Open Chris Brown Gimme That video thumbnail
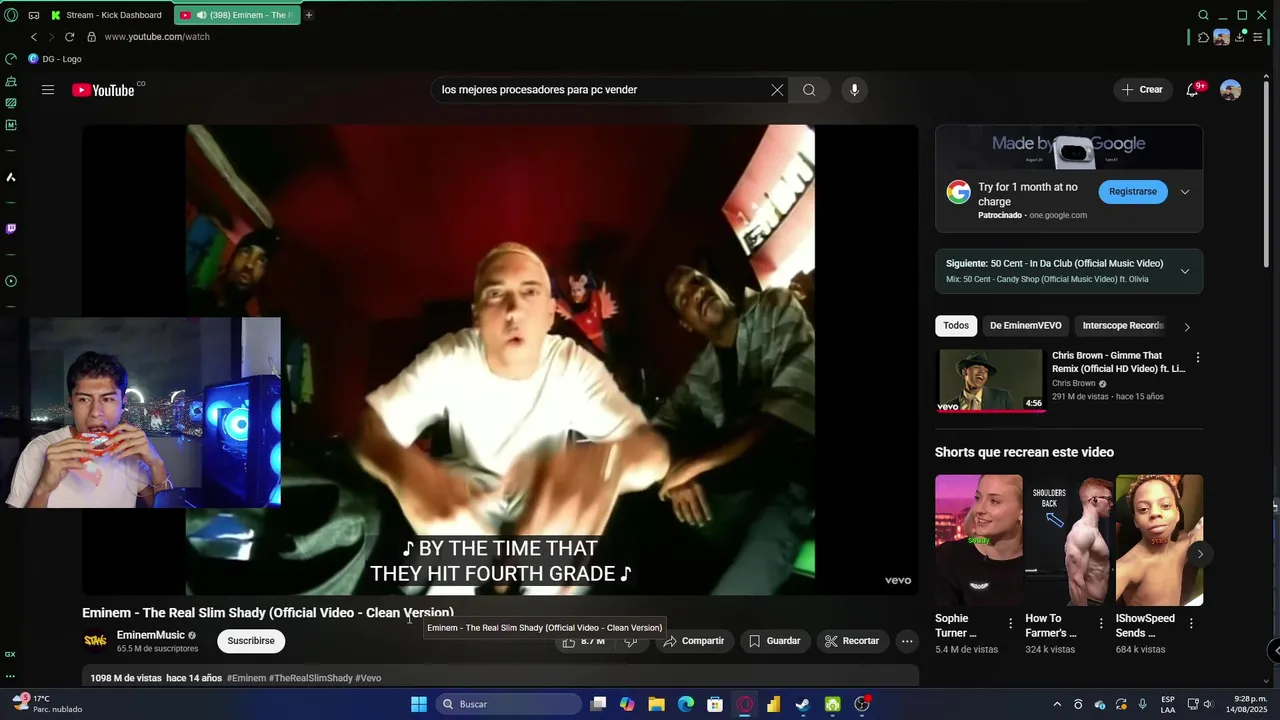Image resolution: width=1280 pixels, height=720 pixels. click(x=990, y=380)
